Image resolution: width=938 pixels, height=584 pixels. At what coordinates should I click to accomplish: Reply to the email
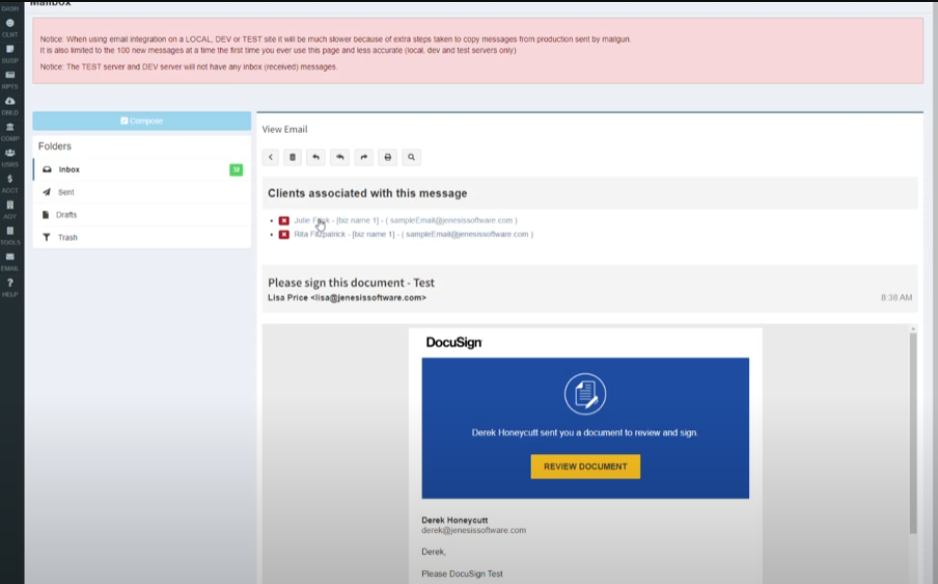[316, 157]
